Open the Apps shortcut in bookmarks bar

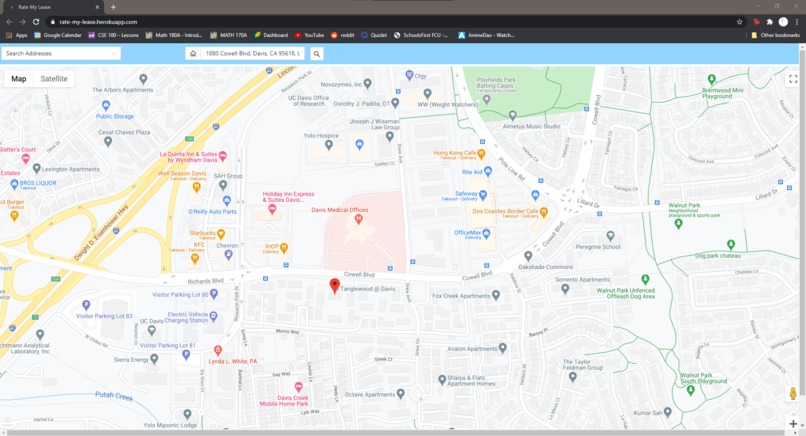coord(16,35)
